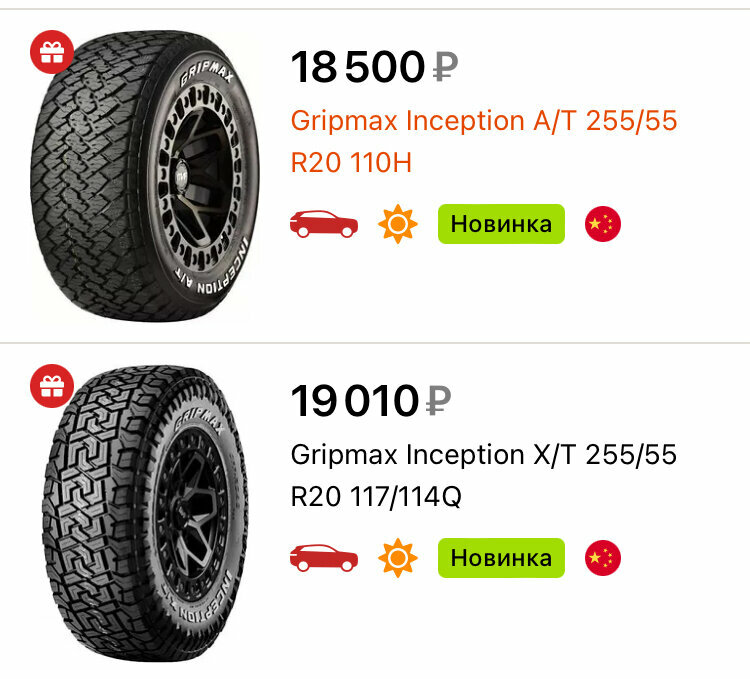750x679 pixels.
Task: Click summer sun icon for Inception X/T
Action: [x=397, y=558]
